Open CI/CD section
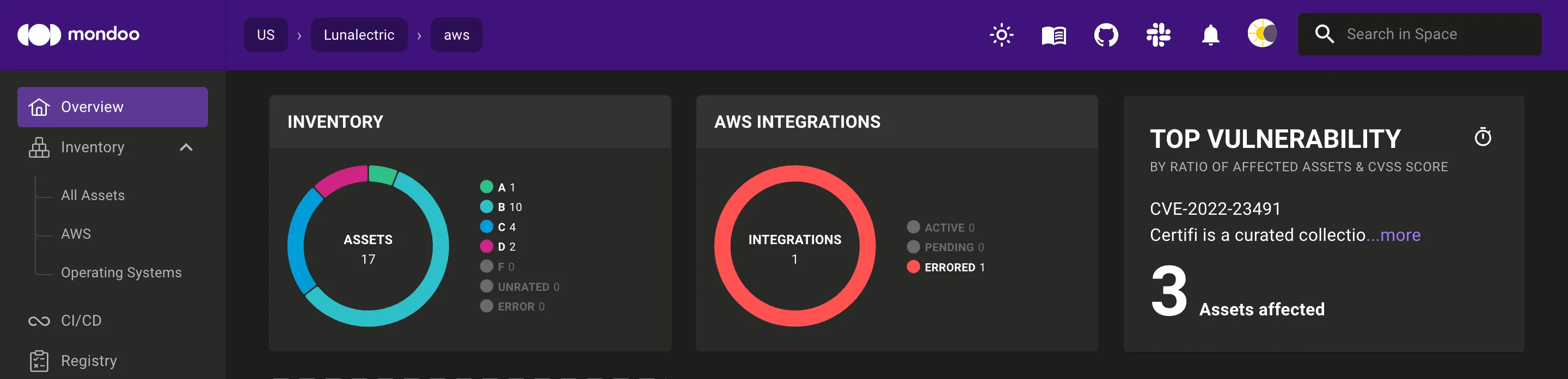This screenshot has height=379, width=1568. (x=81, y=321)
